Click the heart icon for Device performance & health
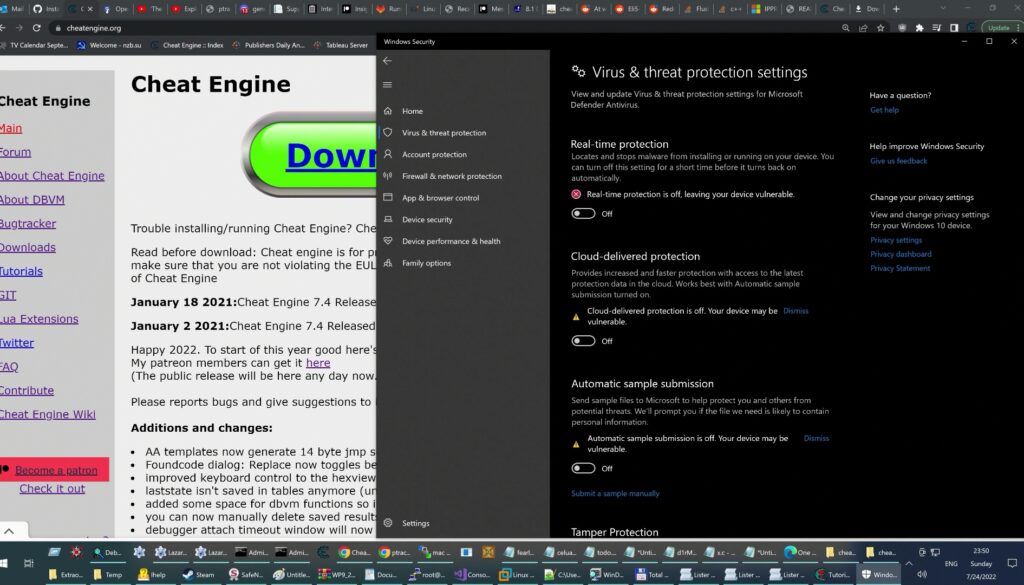The height and width of the screenshot is (585, 1024). (388, 241)
